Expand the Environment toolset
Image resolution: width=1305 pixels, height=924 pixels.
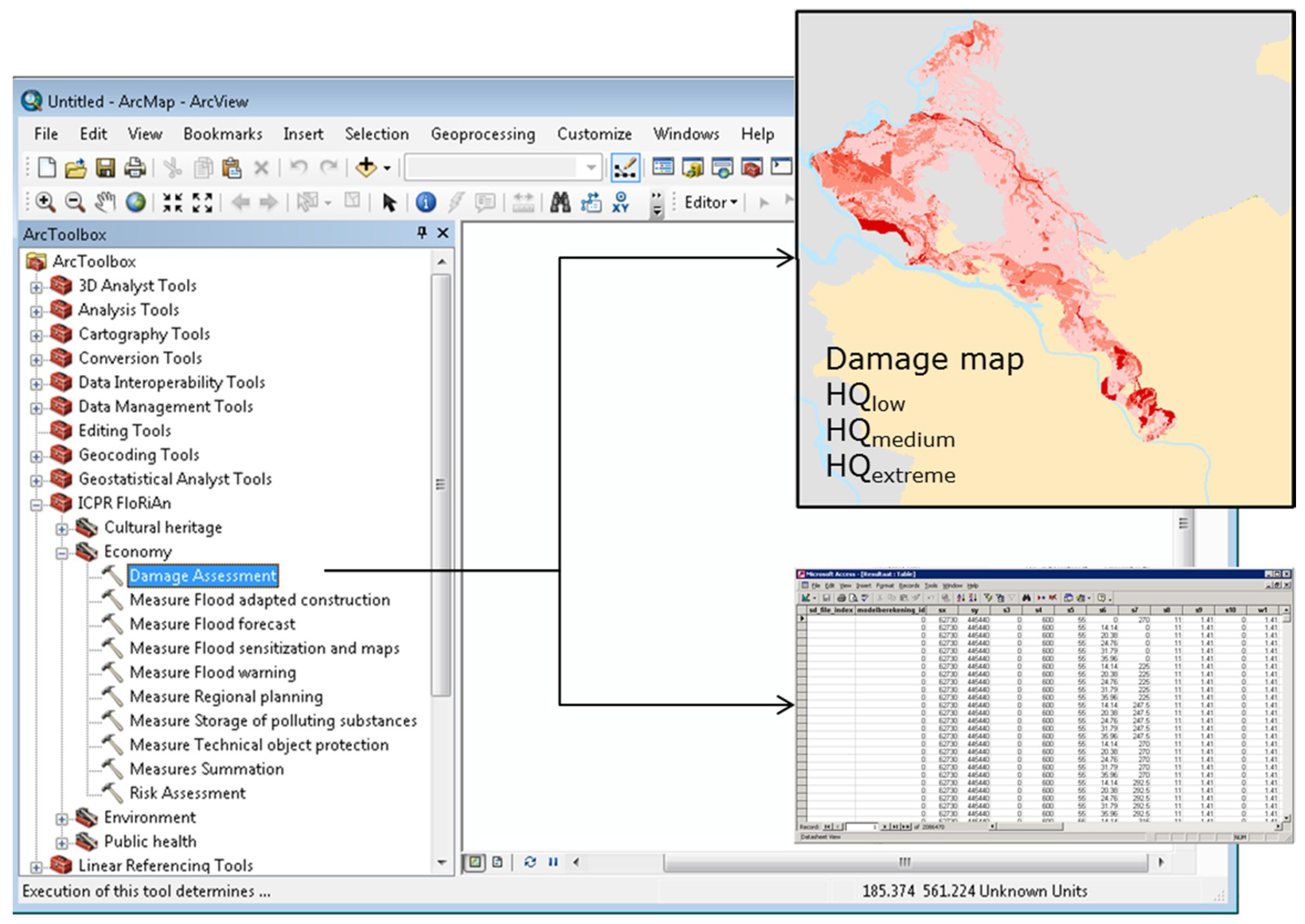click(61, 819)
